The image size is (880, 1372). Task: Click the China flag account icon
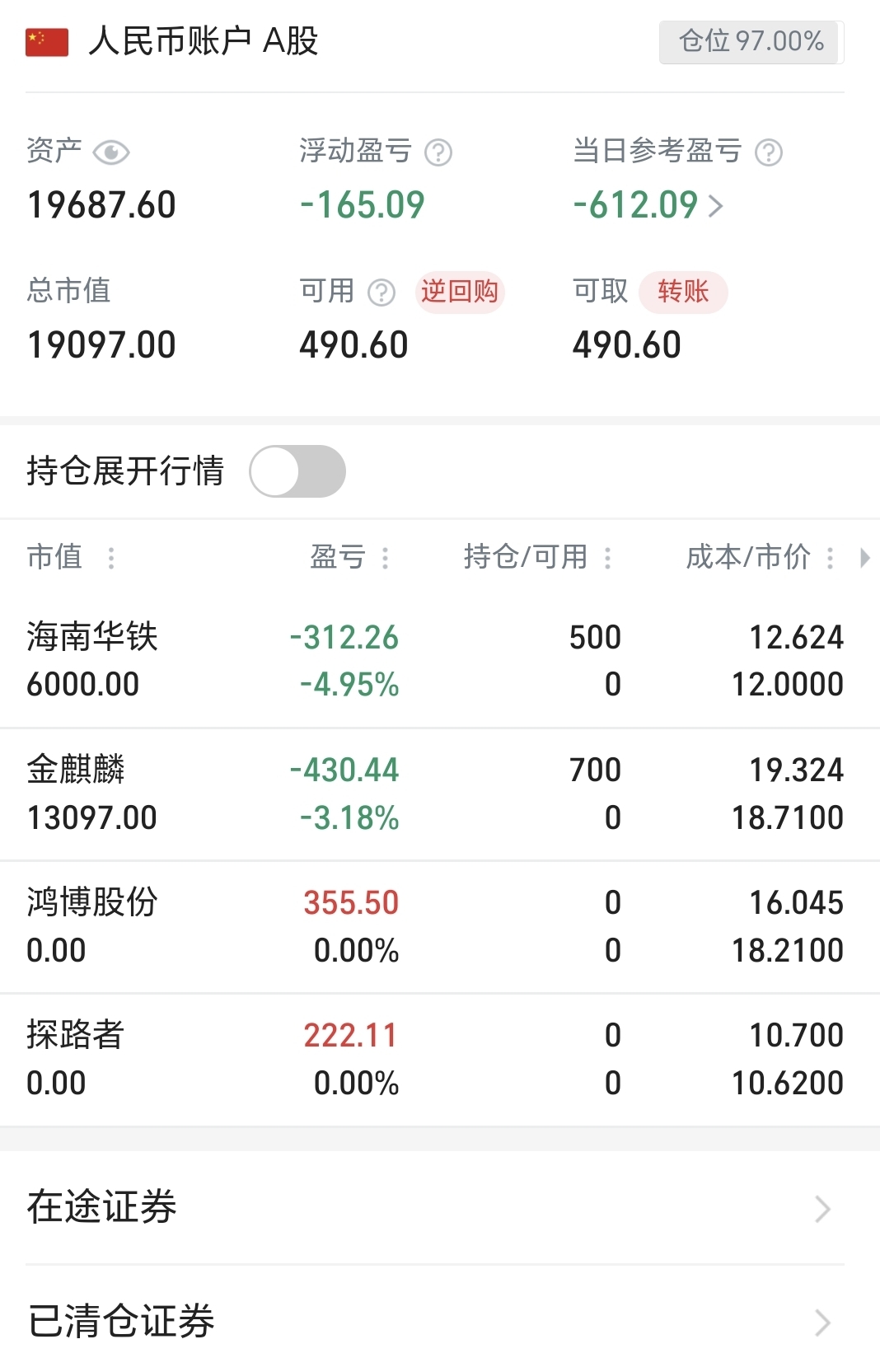point(47,42)
